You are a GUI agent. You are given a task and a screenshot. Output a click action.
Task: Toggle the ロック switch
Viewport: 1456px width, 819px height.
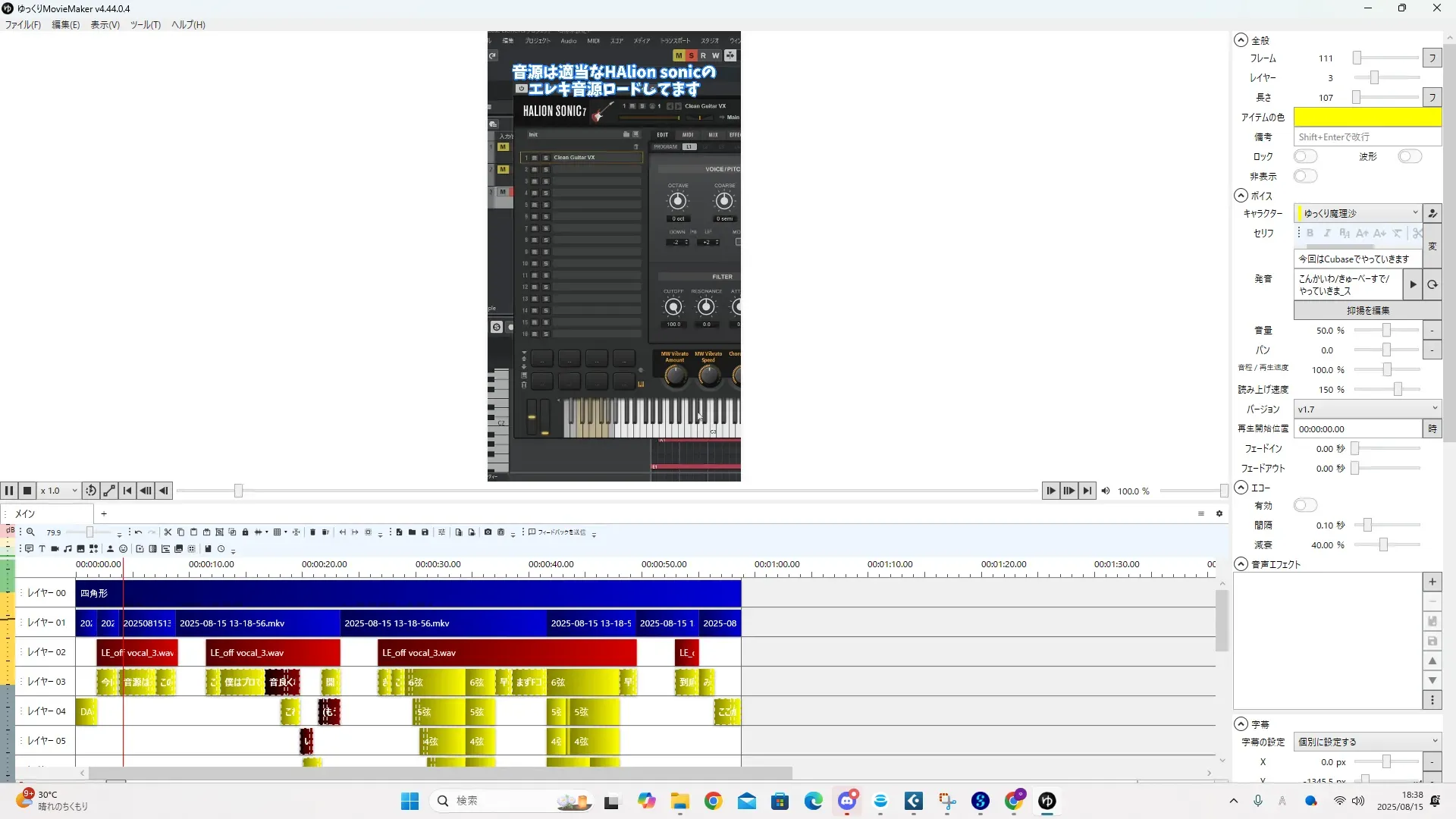click(x=1305, y=156)
